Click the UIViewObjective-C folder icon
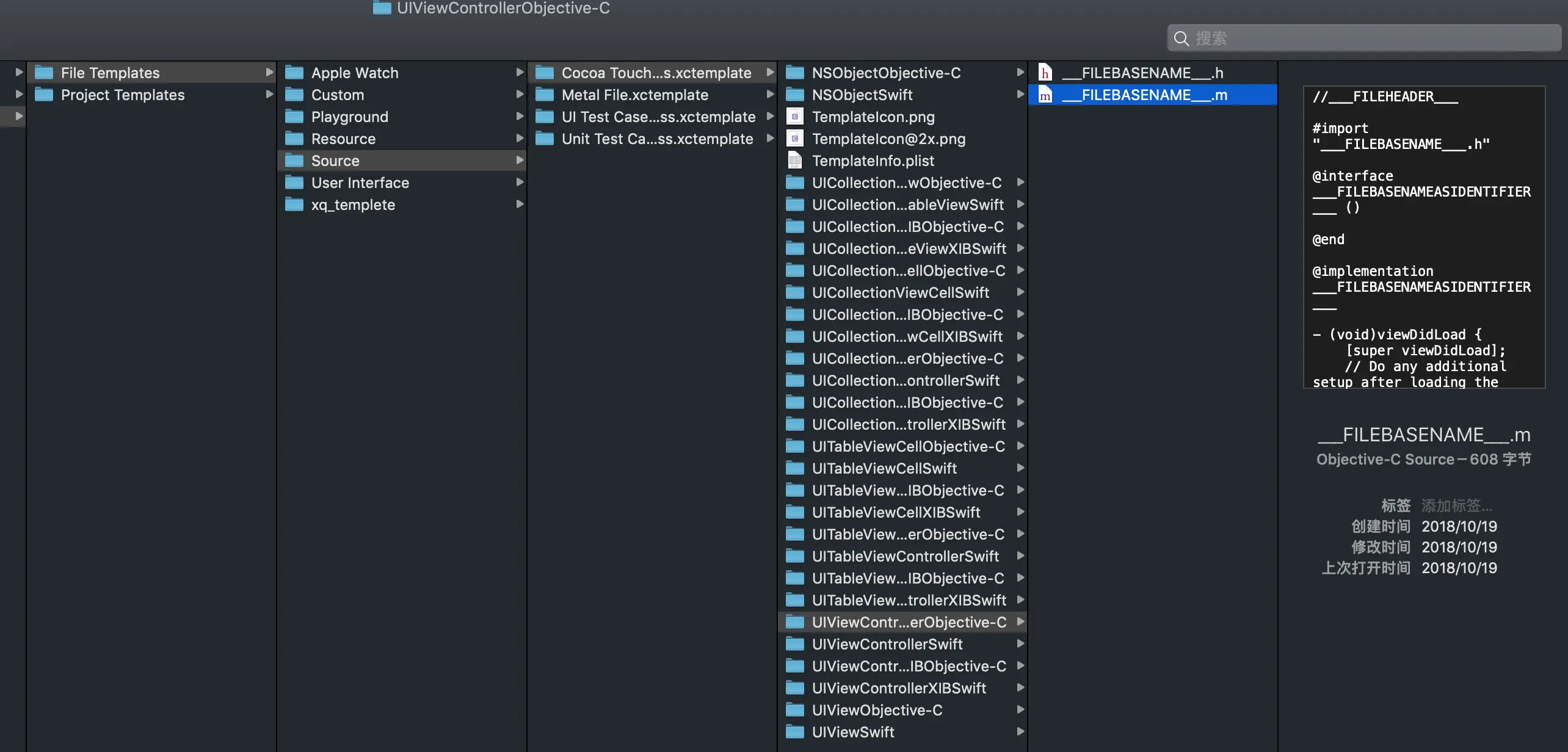Image resolution: width=1568 pixels, height=752 pixels. tap(795, 710)
